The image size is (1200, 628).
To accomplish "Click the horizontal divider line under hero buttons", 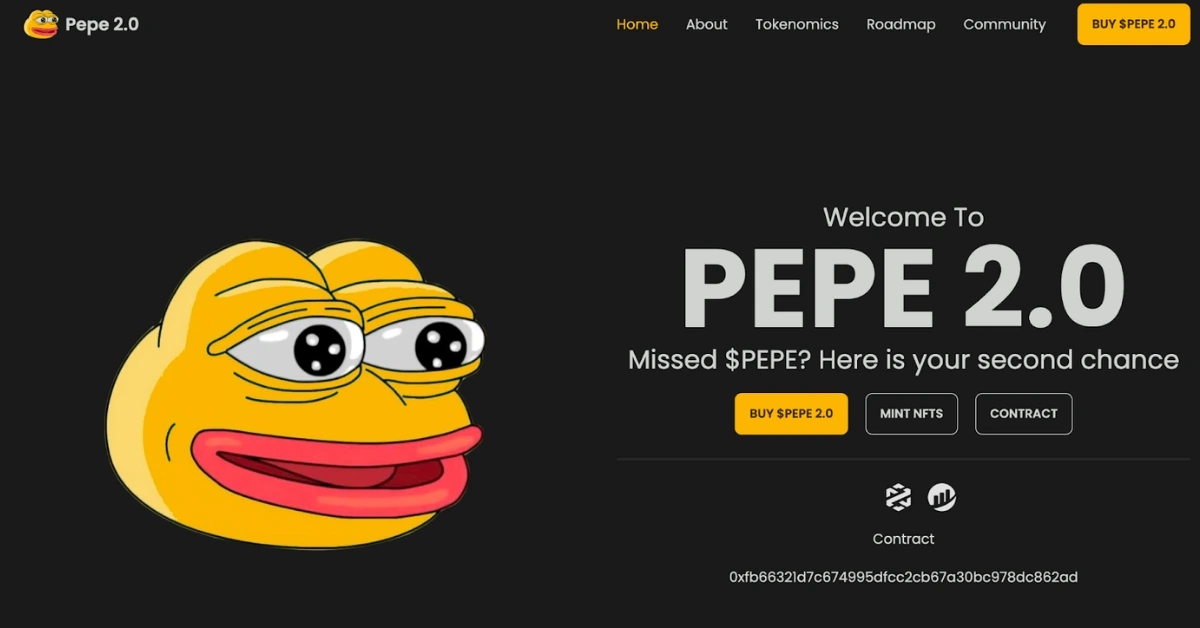I will point(903,459).
